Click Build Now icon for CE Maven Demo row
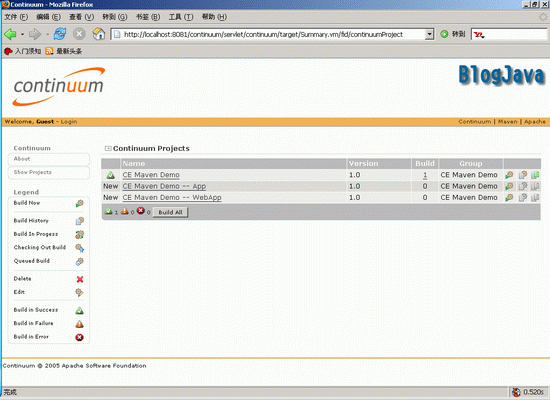Viewport: 550px width, 400px height. tap(509, 175)
